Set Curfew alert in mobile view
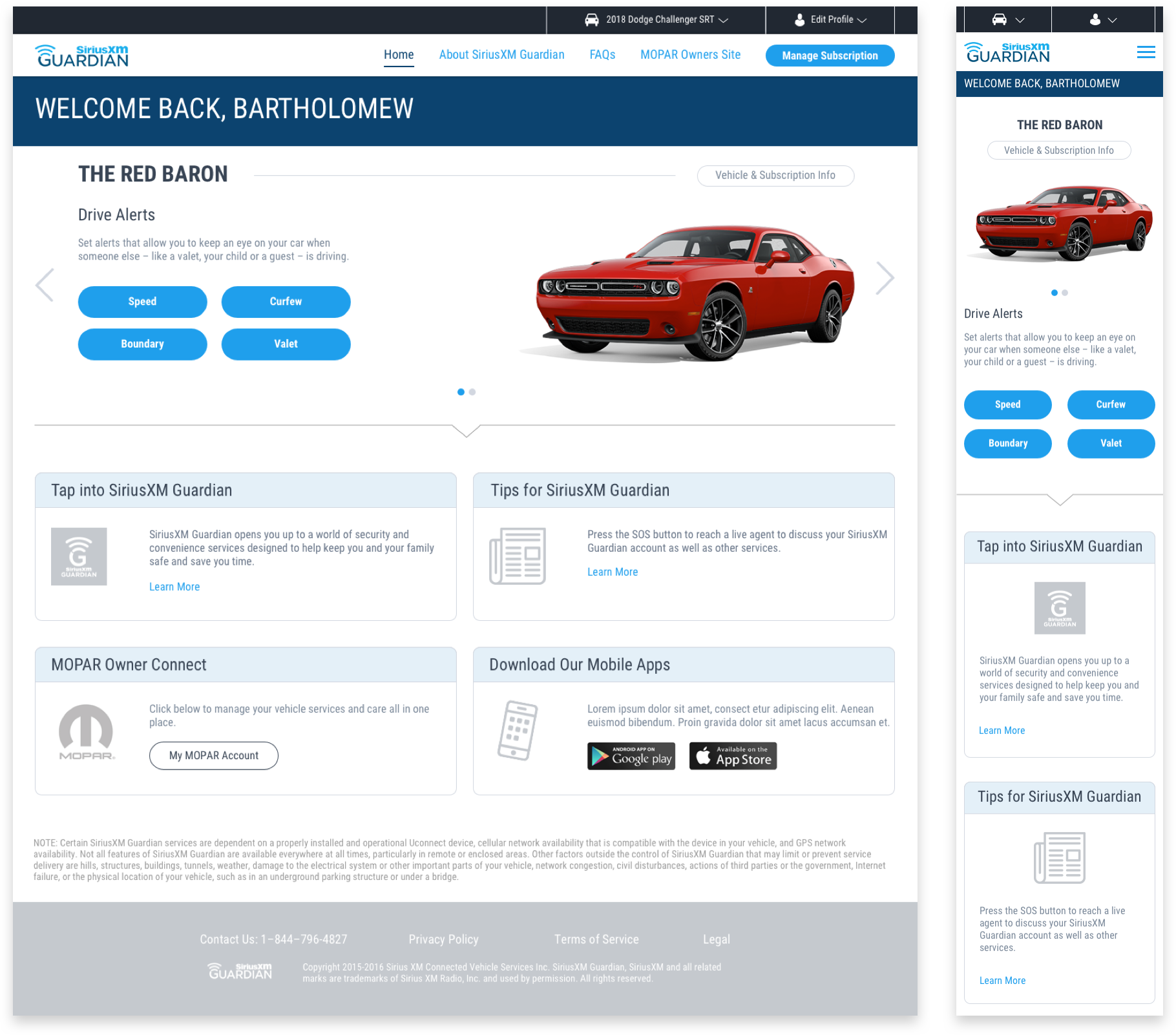The height and width of the screenshot is (1035, 1176). point(1111,405)
